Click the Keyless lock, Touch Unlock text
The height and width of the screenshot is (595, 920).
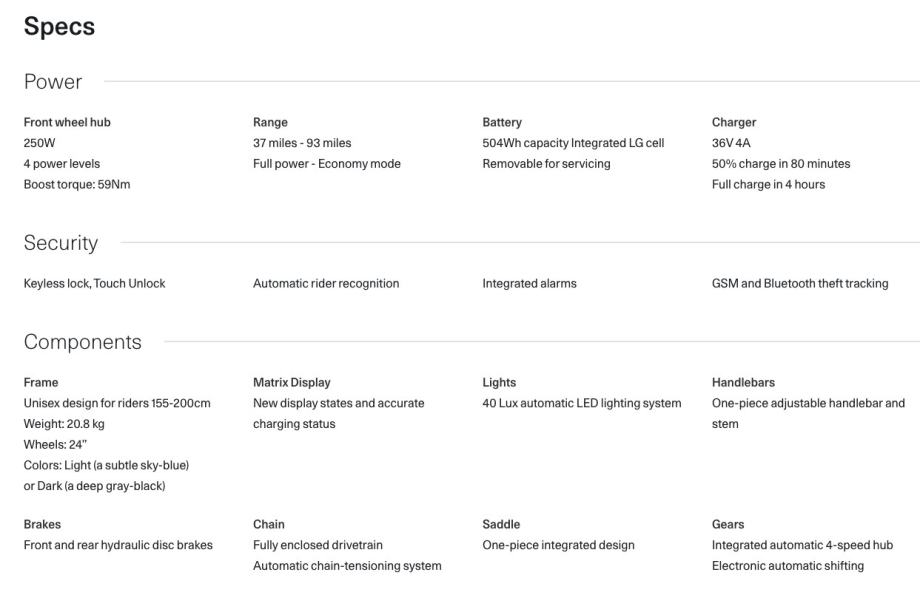(94, 283)
